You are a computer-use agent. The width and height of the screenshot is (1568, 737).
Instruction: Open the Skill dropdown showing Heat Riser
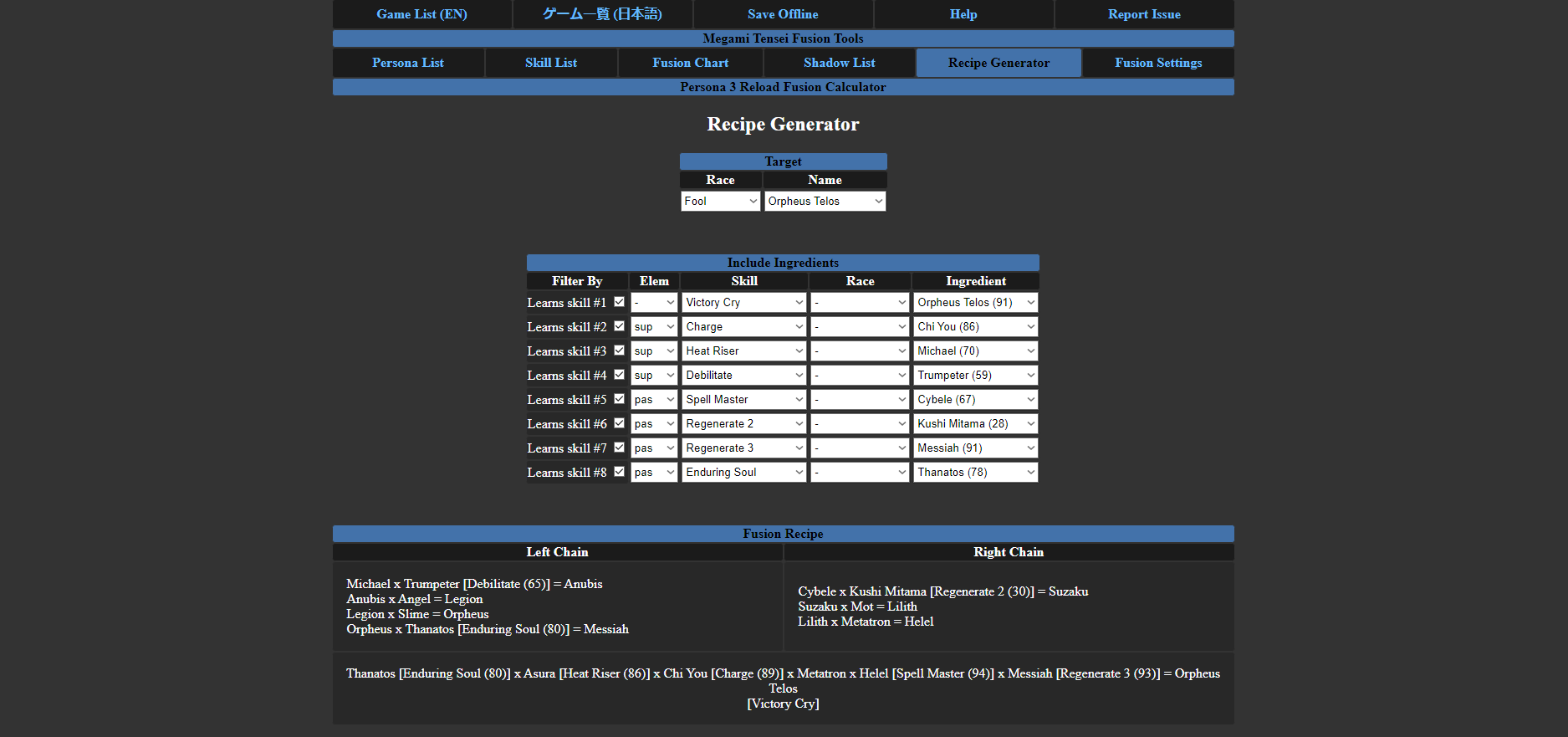pyautogui.click(x=744, y=351)
